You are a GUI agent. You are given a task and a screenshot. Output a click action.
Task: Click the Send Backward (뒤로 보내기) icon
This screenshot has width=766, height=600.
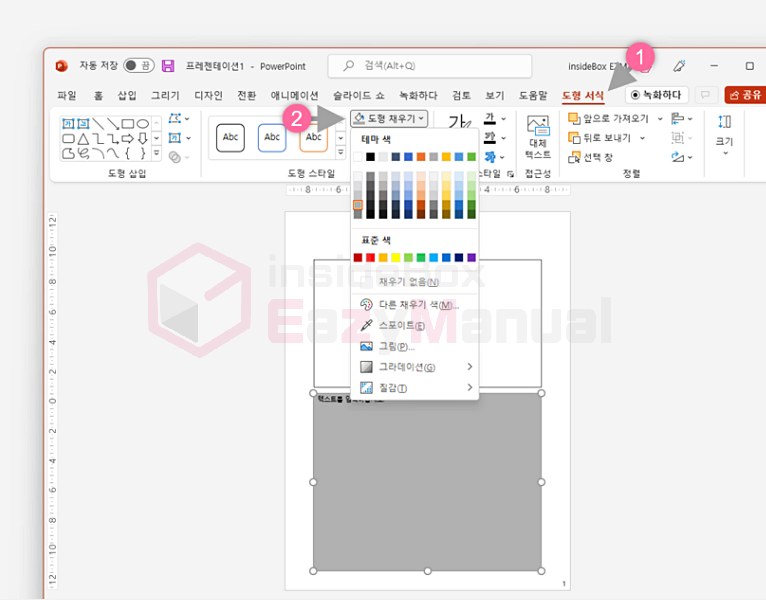(x=574, y=138)
